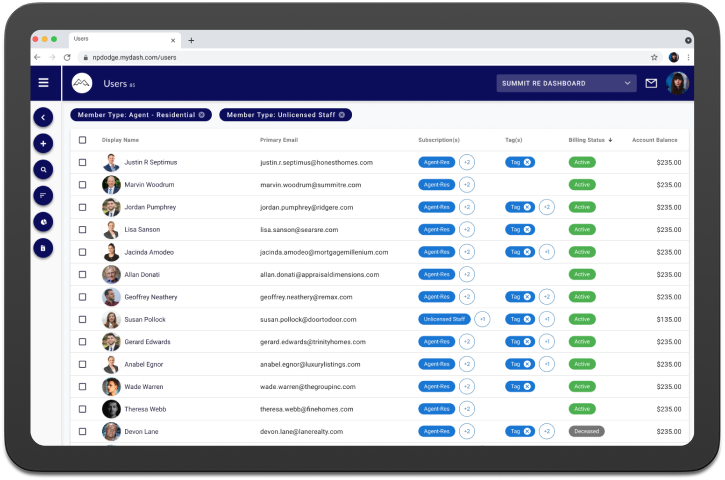Select the checkbox for Susan Pollock
The width and height of the screenshot is (725, 480).
click(x=82, y=320)
